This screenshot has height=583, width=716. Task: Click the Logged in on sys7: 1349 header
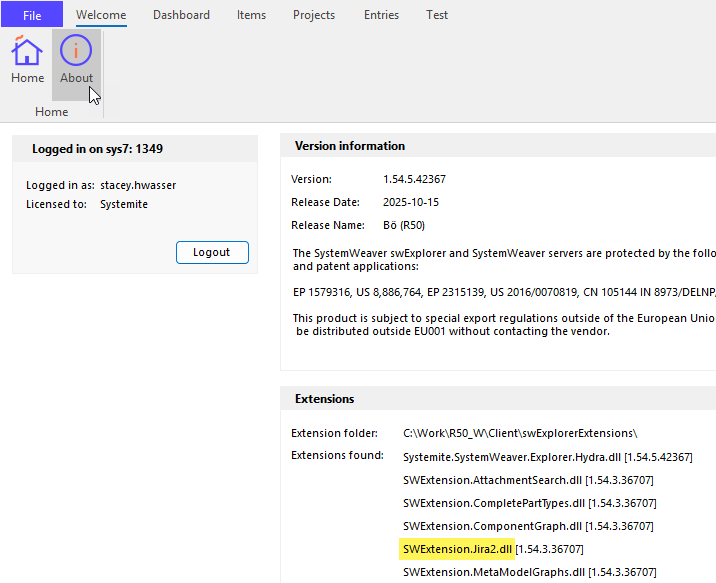click(135, 149)
